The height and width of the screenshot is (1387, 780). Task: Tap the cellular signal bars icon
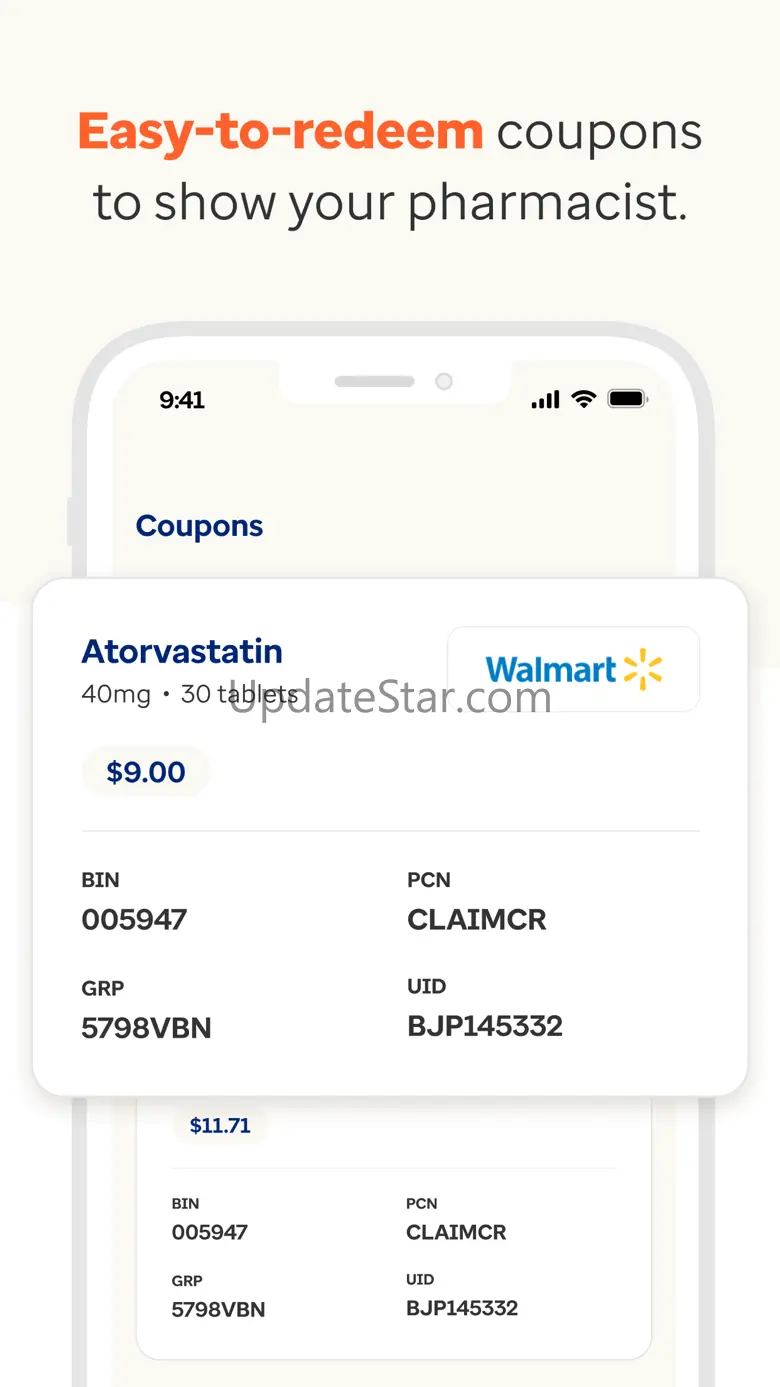545,400
